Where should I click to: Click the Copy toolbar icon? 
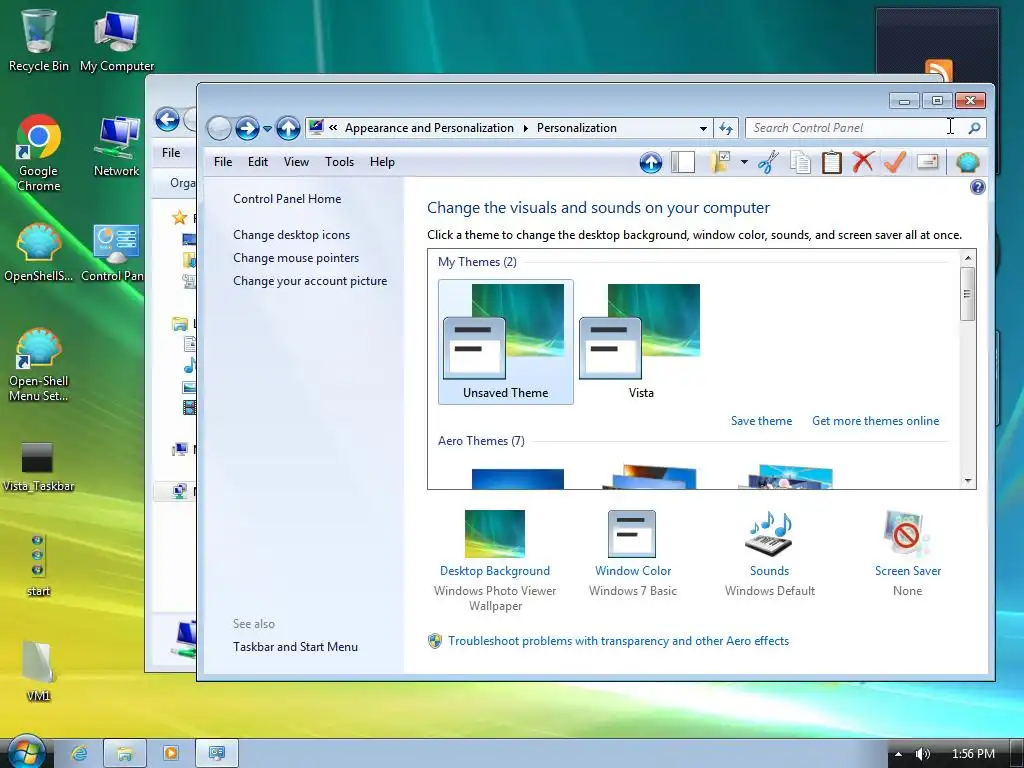point(800,162)
